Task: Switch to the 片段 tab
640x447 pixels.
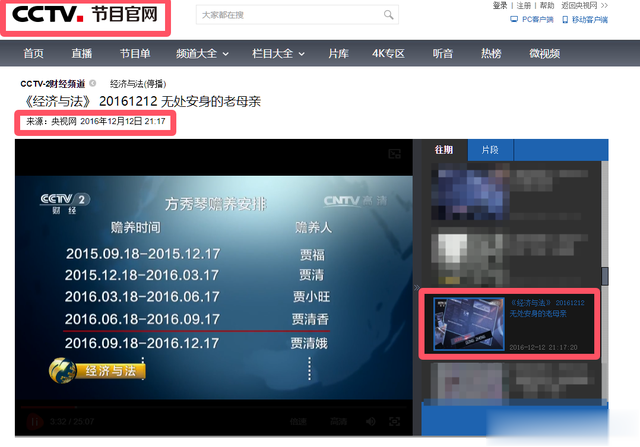Action: [x=490, y=150]
